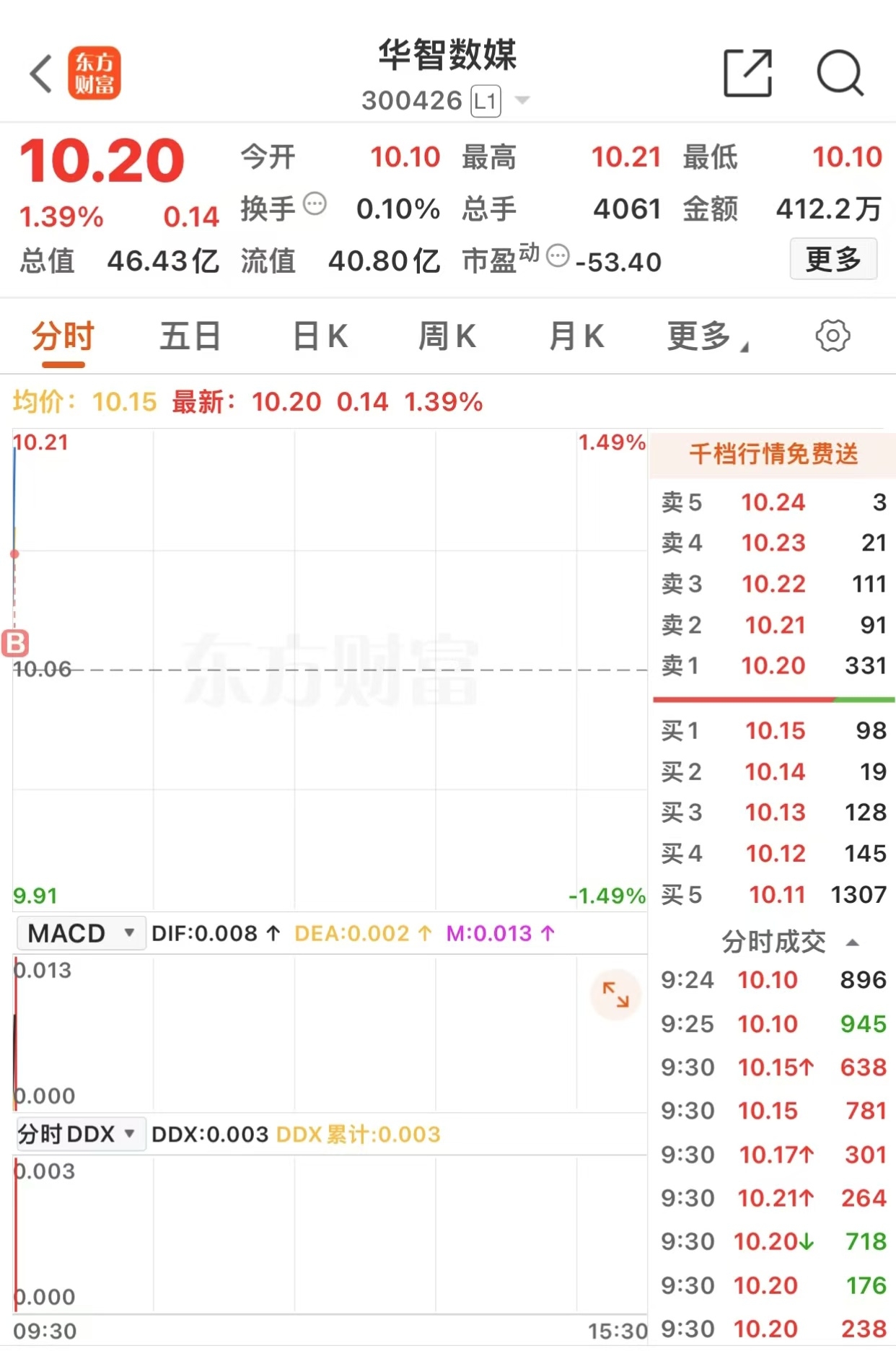
Task: Tap the 换手 info bubble icon
Action: point(315,205)
